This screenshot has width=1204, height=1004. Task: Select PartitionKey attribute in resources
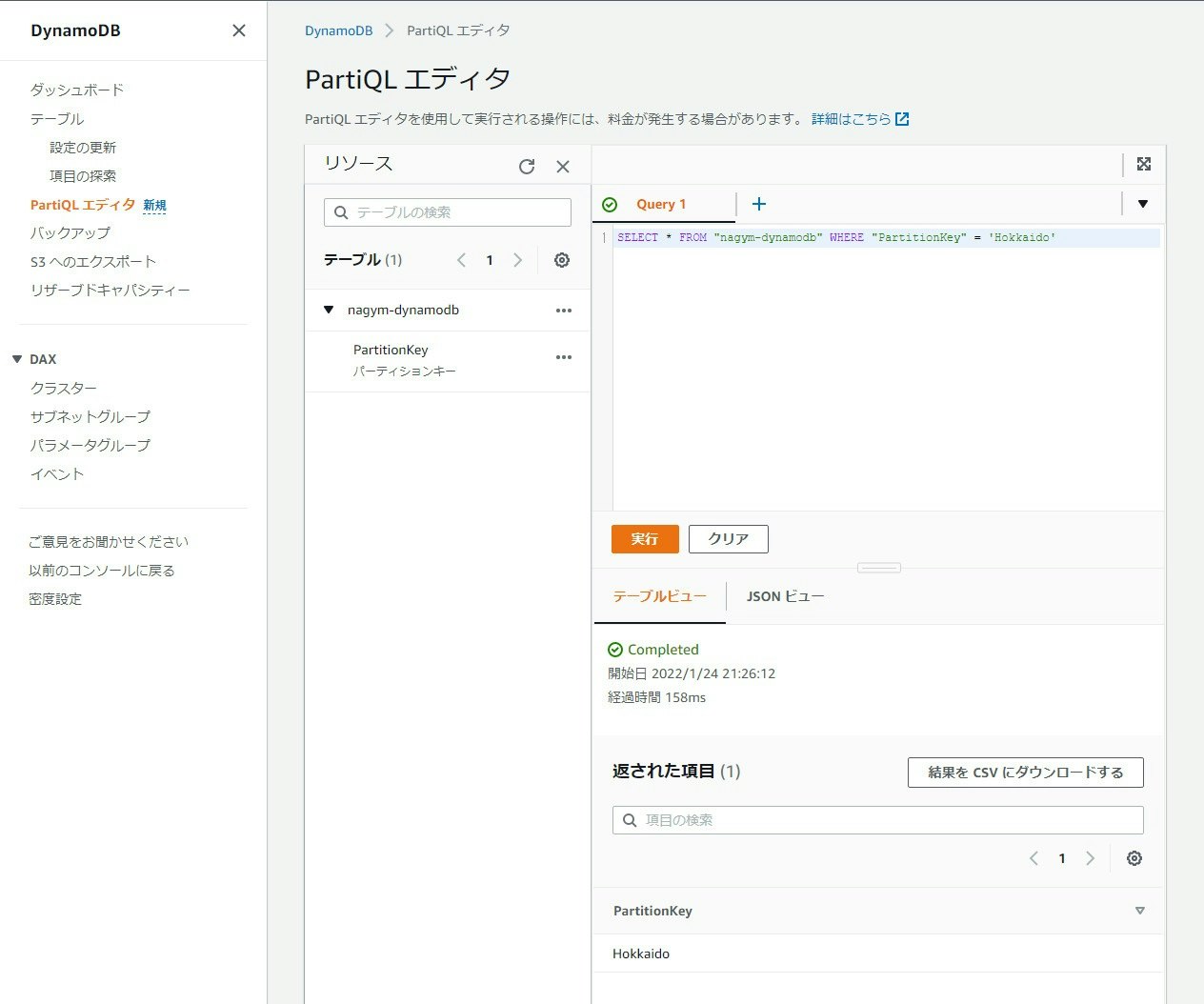(x=391, y=350)
